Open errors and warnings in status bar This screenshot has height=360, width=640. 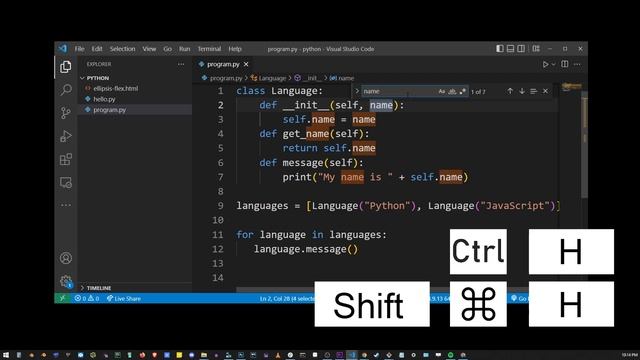pyautogui.click(x=87, y=298)
